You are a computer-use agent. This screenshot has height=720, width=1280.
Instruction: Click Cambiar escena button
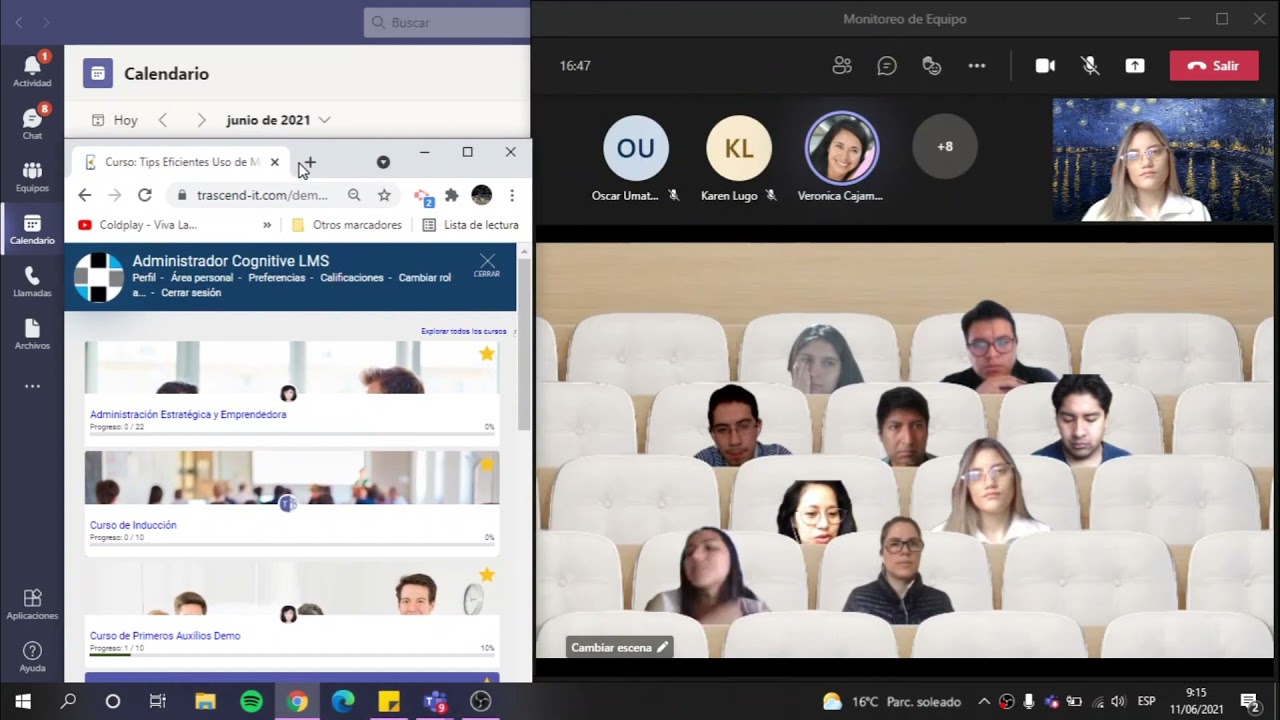click(619, 648)
